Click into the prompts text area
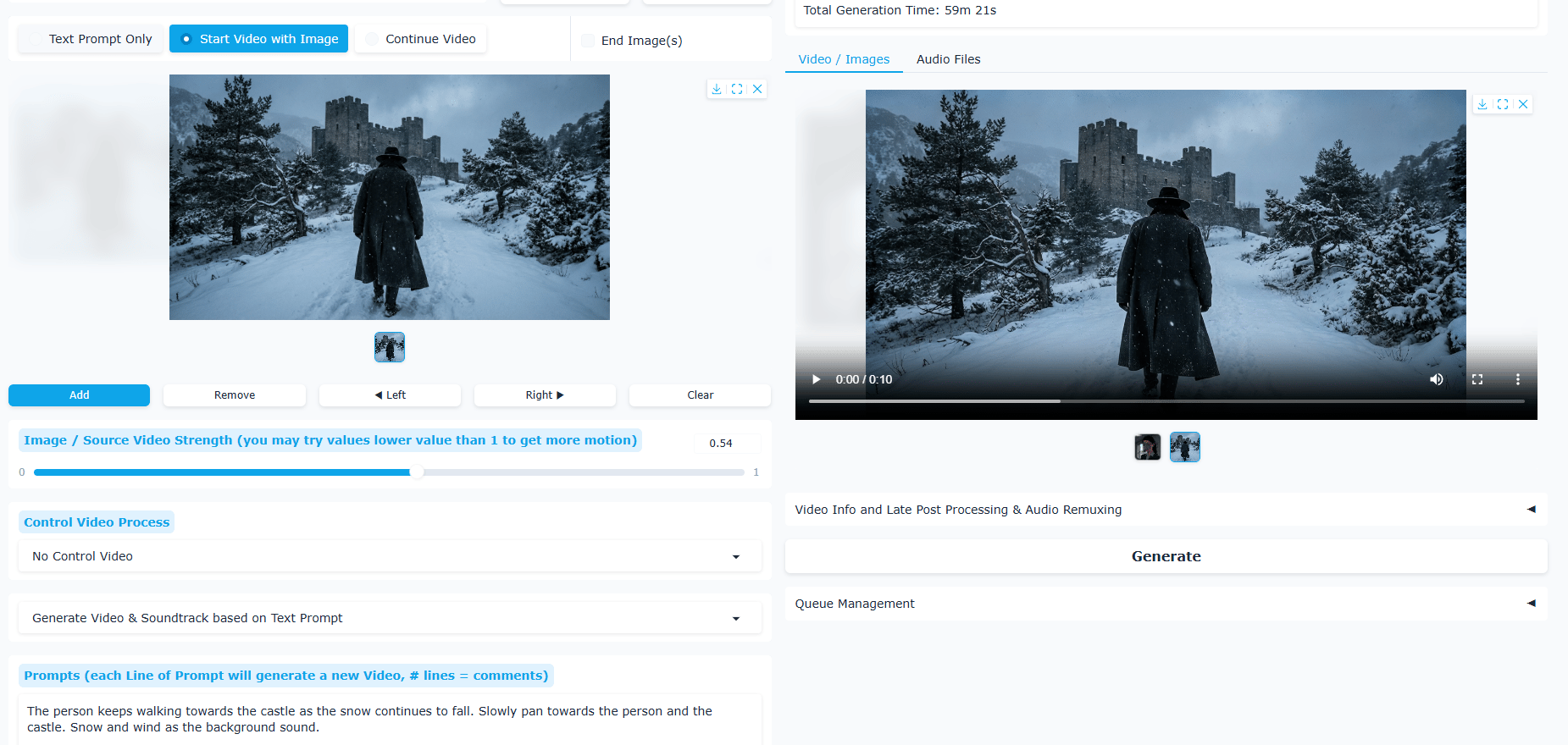Viewport: 1568px width, 745px height. 390,720
